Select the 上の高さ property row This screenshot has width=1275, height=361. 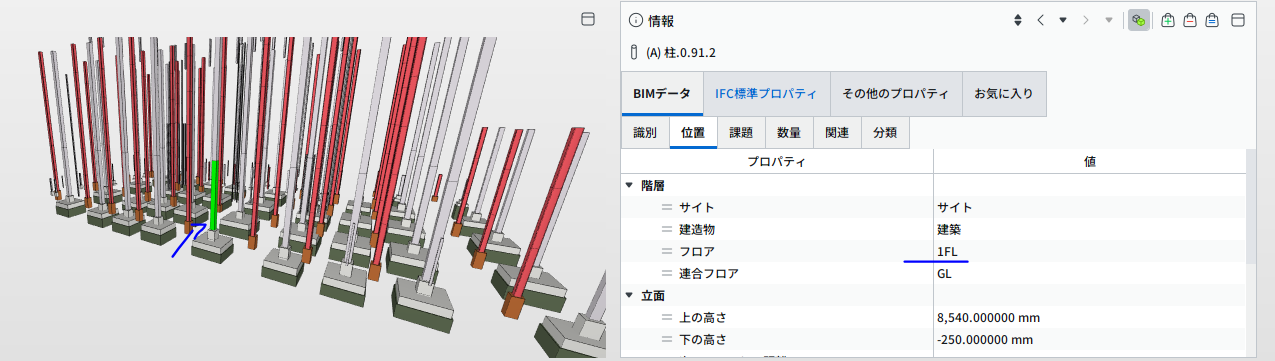[933, 317]
